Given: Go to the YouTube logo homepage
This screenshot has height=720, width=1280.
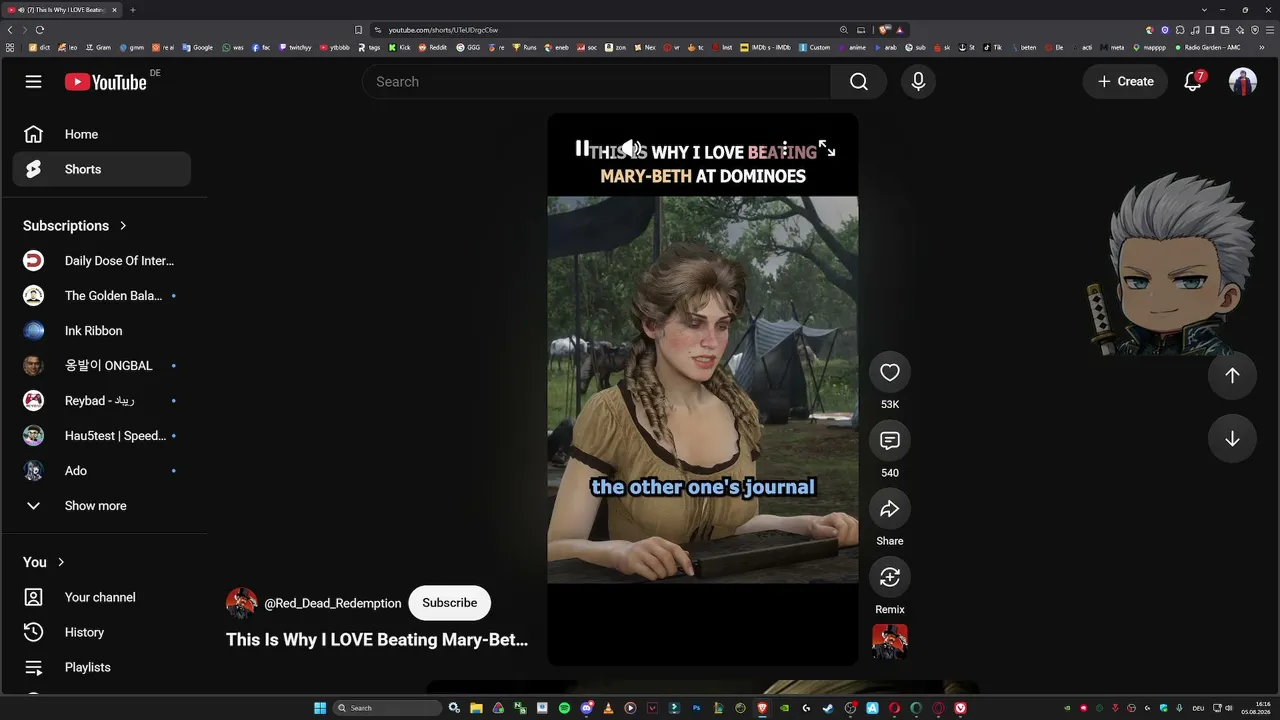Looking at the screenshot, I should (x=106, y=82).
